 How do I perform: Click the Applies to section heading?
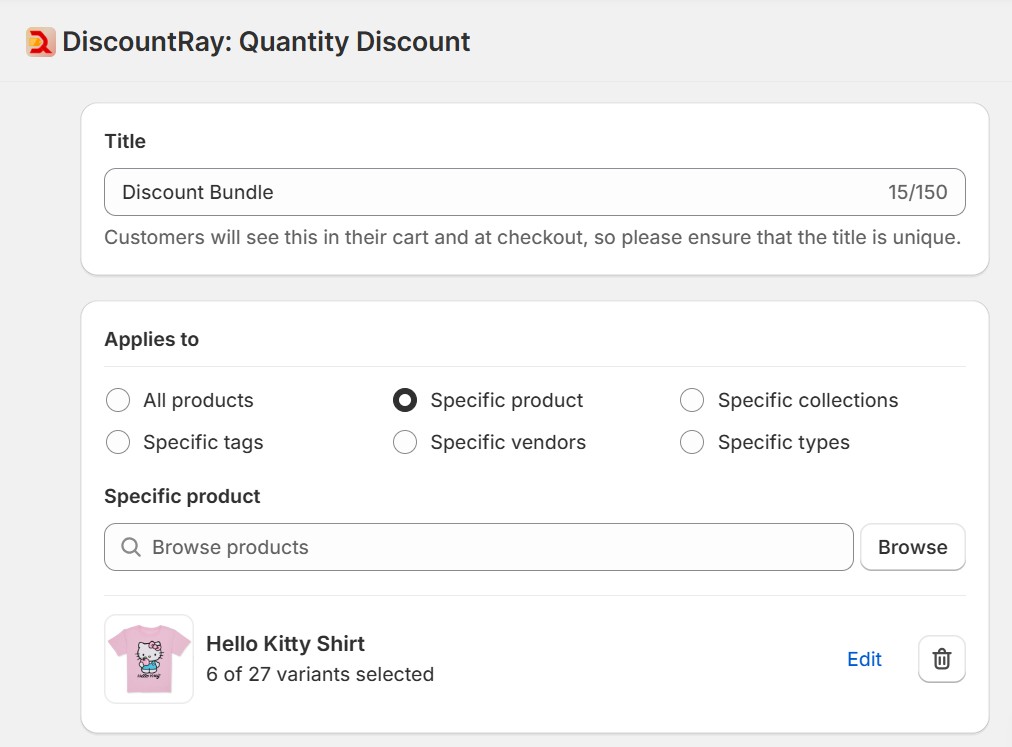click(151, 339)
